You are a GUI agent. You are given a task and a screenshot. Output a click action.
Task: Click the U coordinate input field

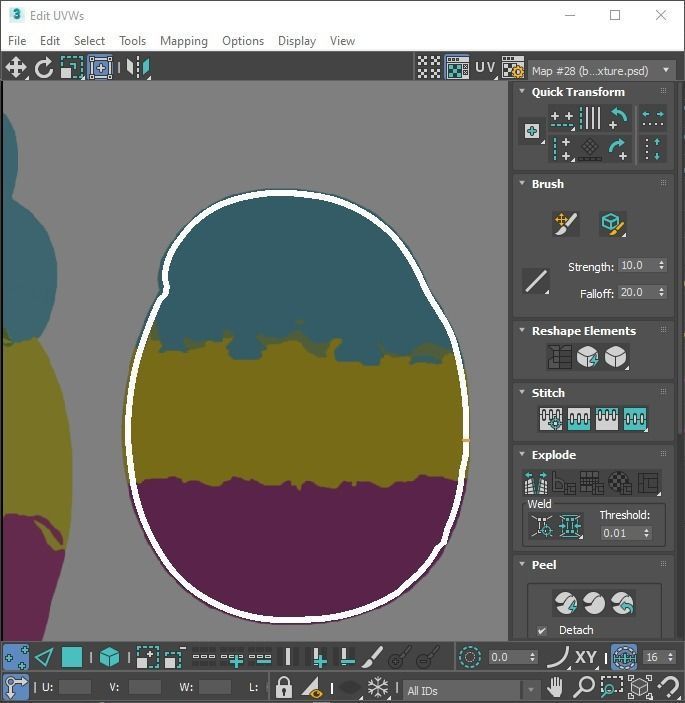point(74,687)
